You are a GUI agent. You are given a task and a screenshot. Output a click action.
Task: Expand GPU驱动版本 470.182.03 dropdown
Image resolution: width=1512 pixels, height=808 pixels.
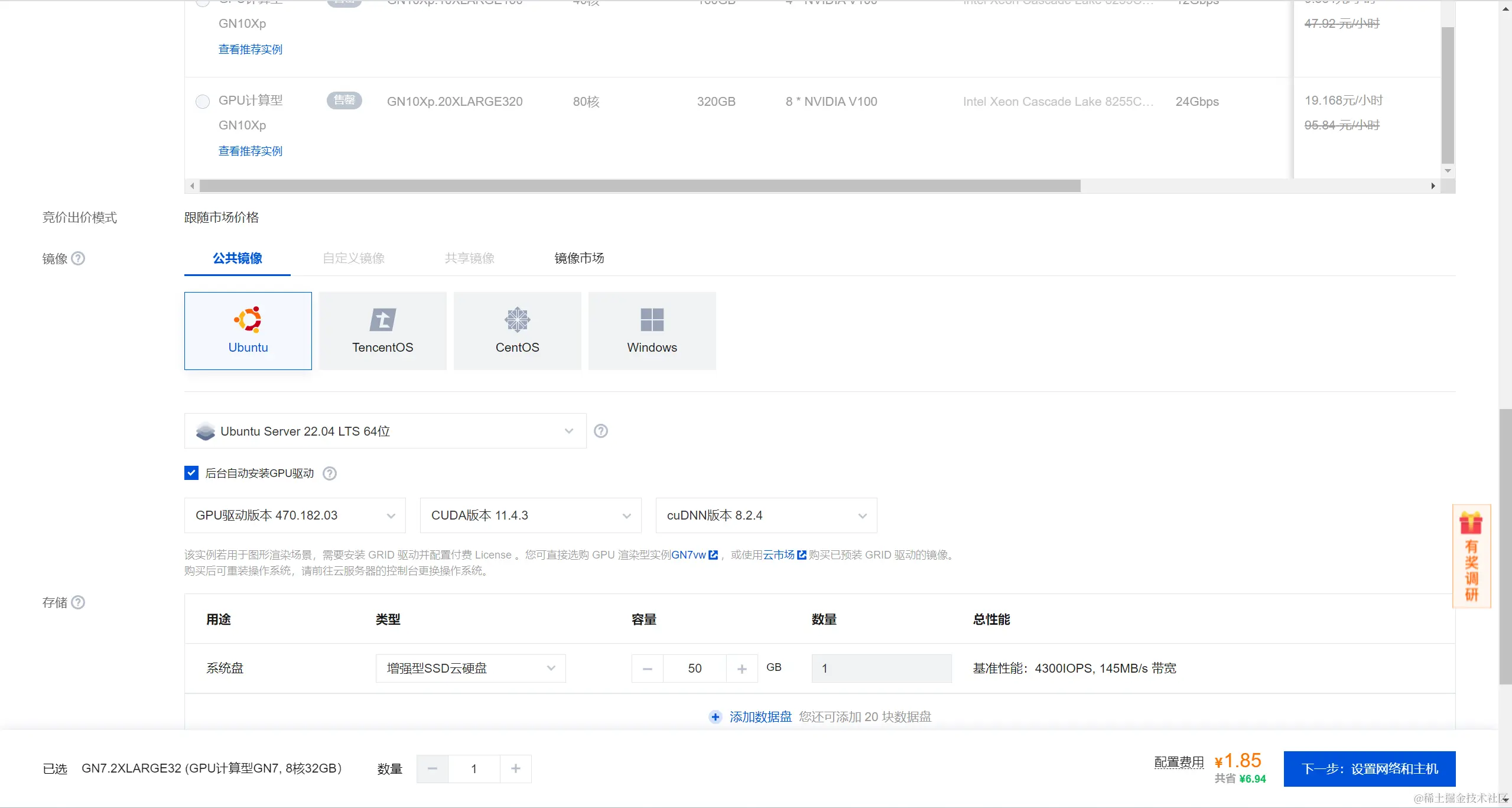click(294, 515)
